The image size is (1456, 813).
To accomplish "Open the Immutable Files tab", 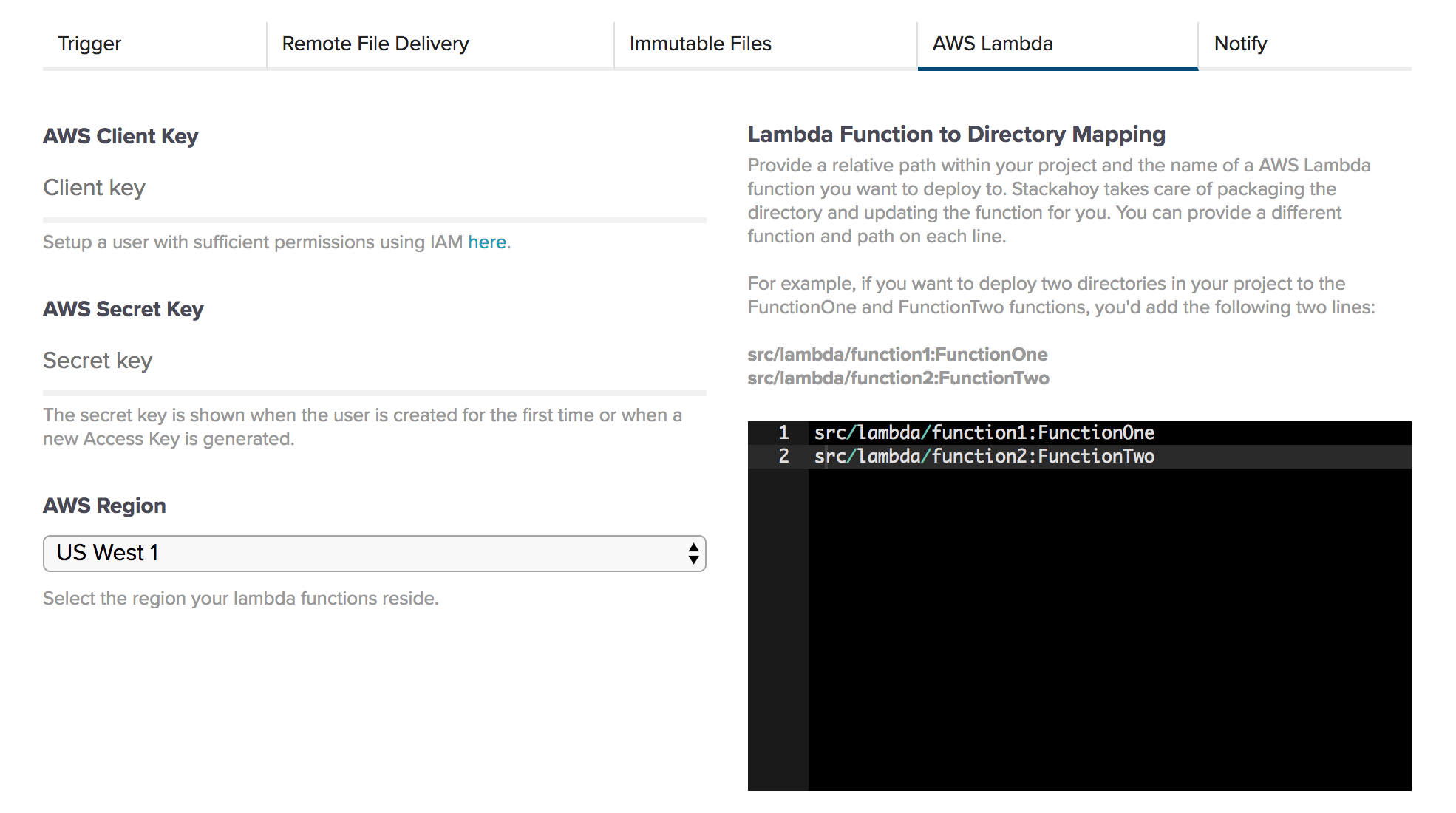I will coord(700,44).
